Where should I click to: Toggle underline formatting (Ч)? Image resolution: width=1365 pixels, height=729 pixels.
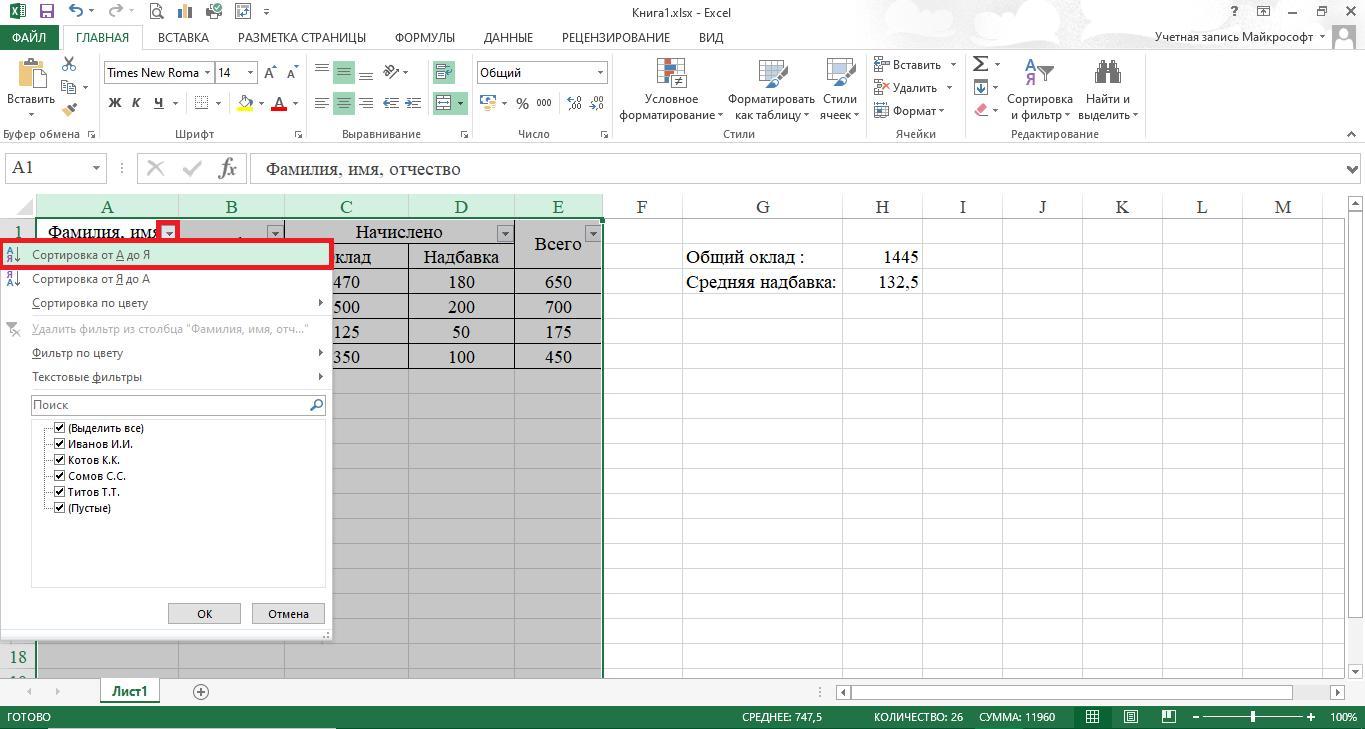[x=158, y=103]
